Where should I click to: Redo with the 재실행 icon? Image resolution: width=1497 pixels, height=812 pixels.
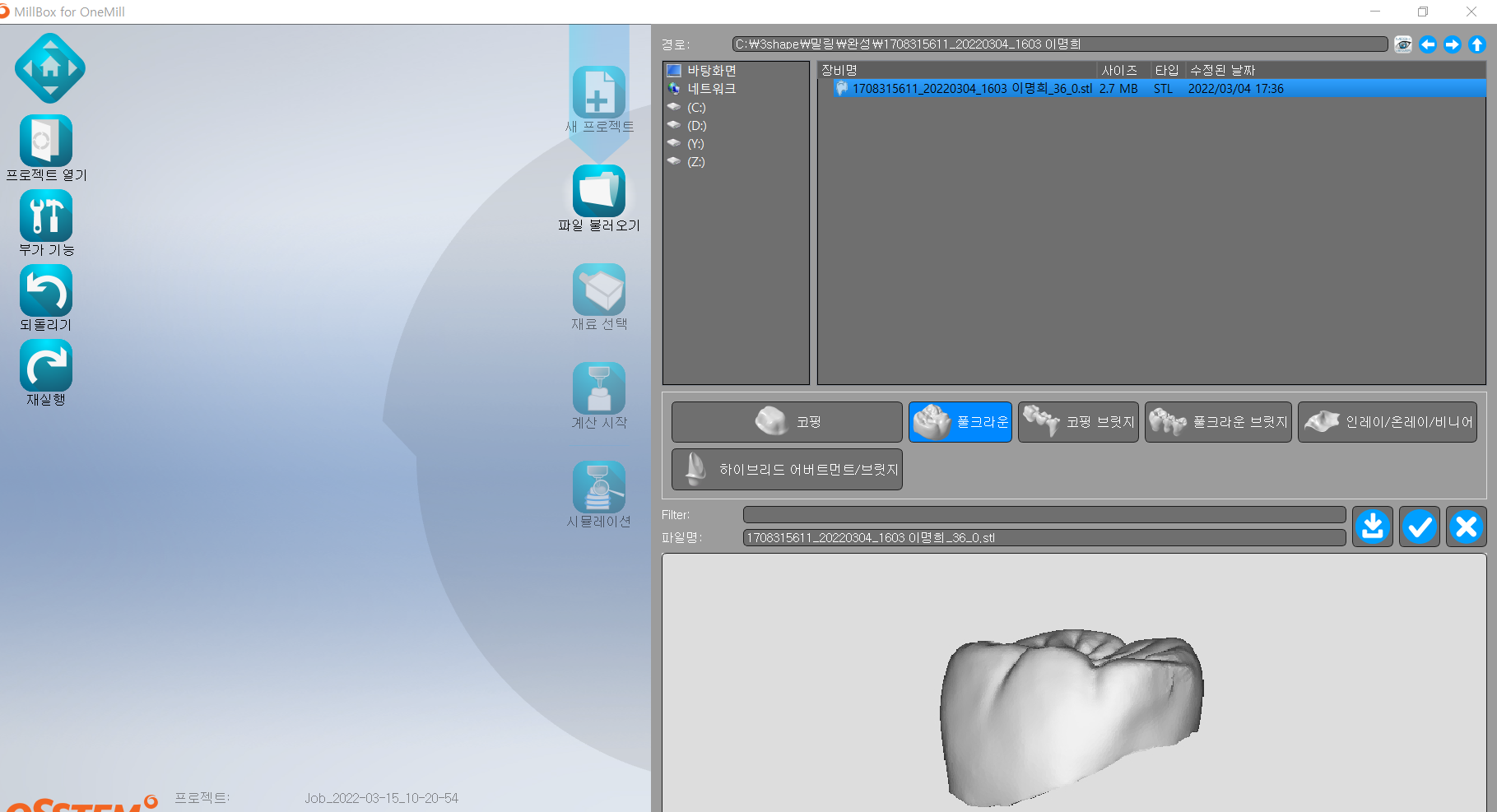[46, 365]
